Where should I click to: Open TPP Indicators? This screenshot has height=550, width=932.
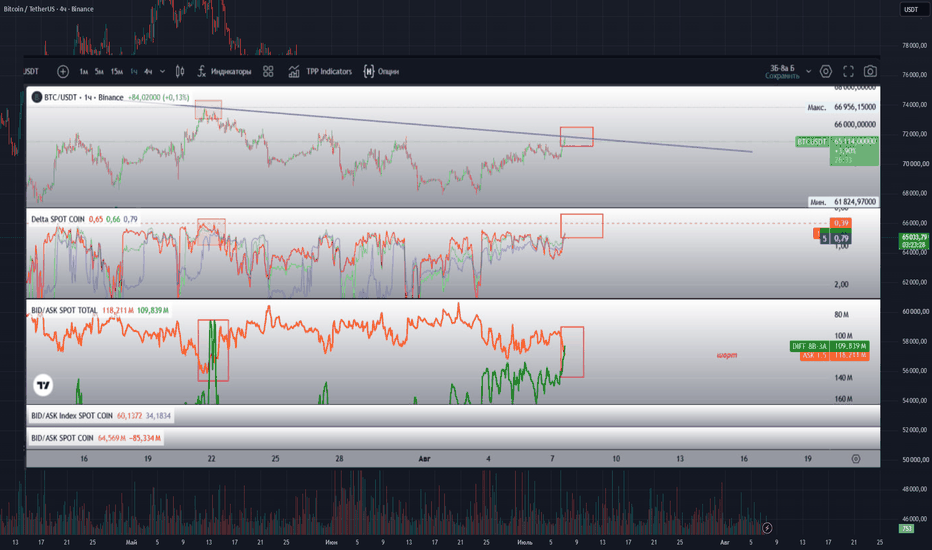(x=320, y=71)
